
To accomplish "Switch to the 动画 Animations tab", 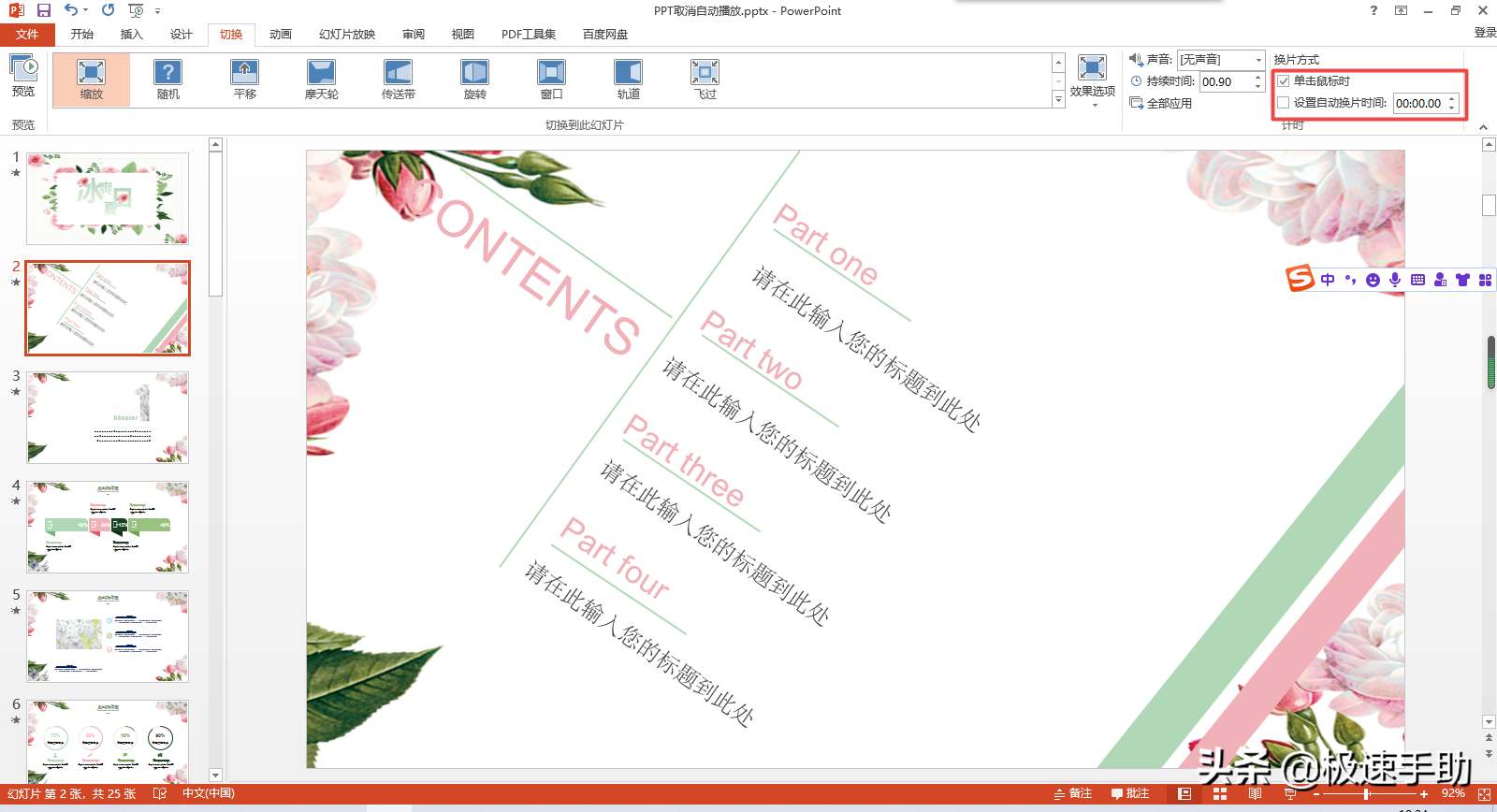I will (281, 35).
